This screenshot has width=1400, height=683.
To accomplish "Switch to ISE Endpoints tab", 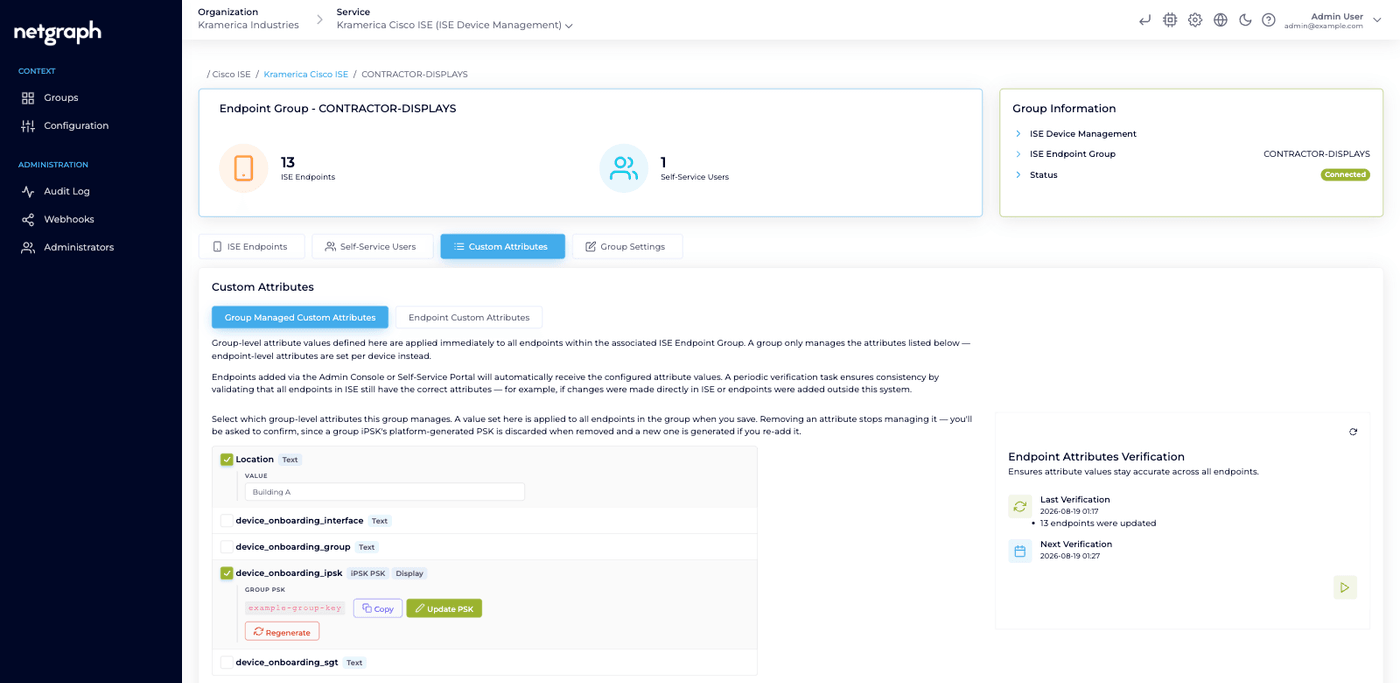I will pyautogui.click(x=252, y=246).
